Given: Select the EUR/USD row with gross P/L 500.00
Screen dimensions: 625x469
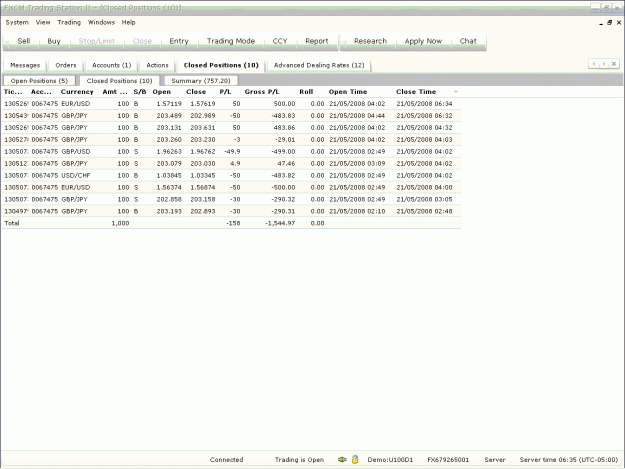Looking at the screenshot, I should coord(231,104).
